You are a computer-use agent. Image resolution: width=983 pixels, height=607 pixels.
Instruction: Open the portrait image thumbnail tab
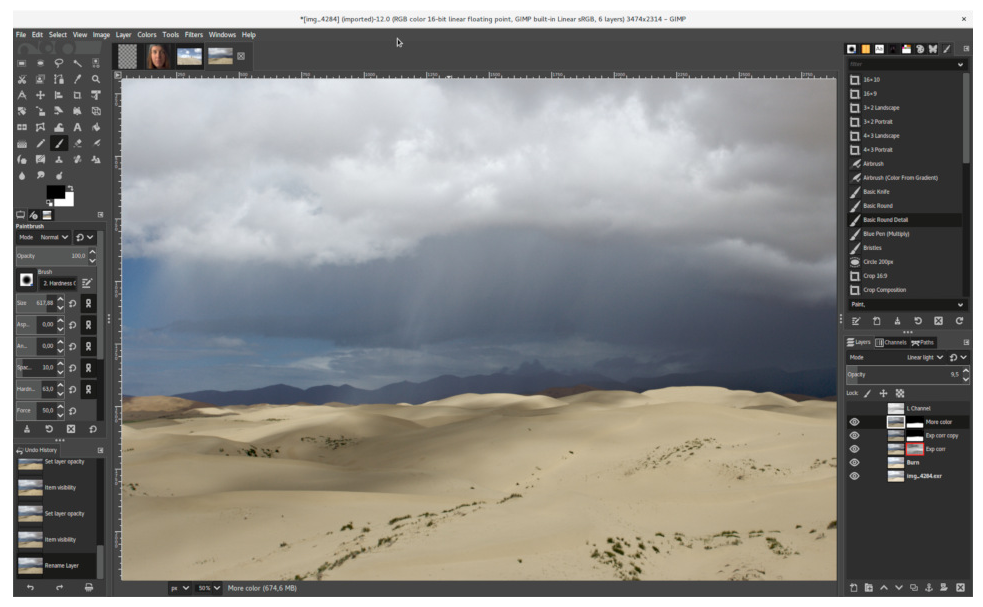click(158, 56)
